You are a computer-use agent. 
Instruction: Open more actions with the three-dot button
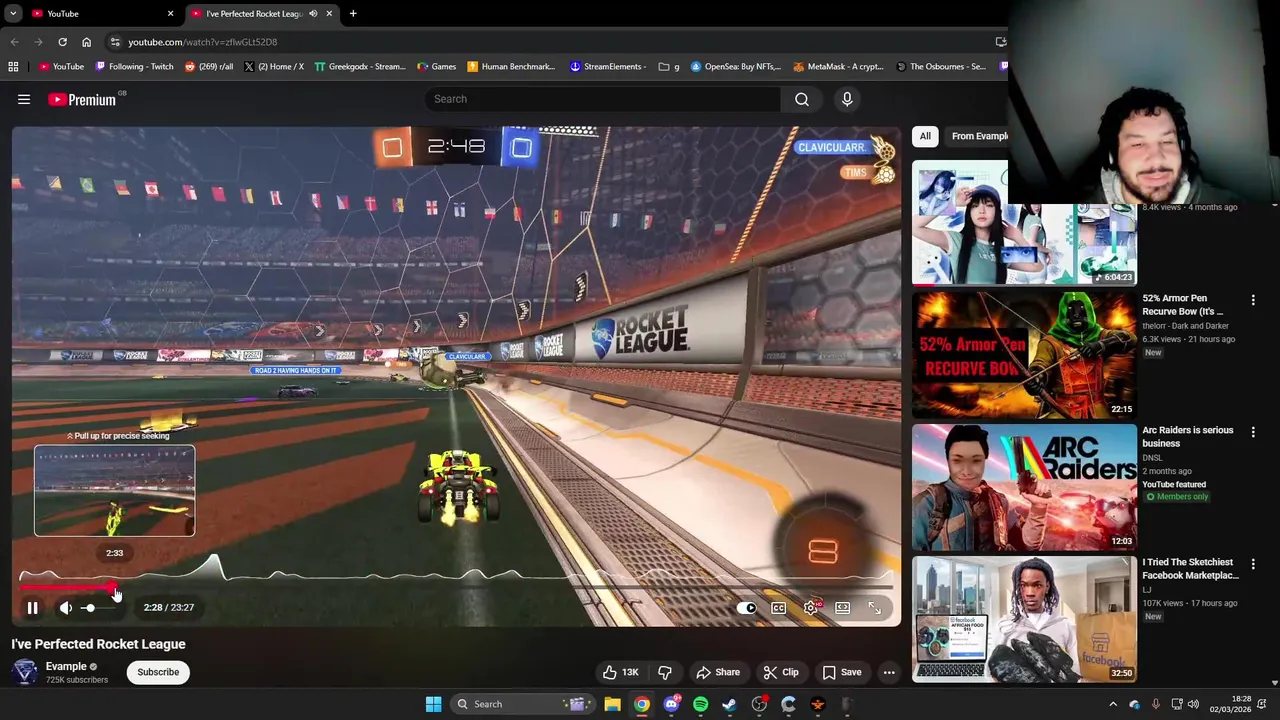(x=889, y=672)
